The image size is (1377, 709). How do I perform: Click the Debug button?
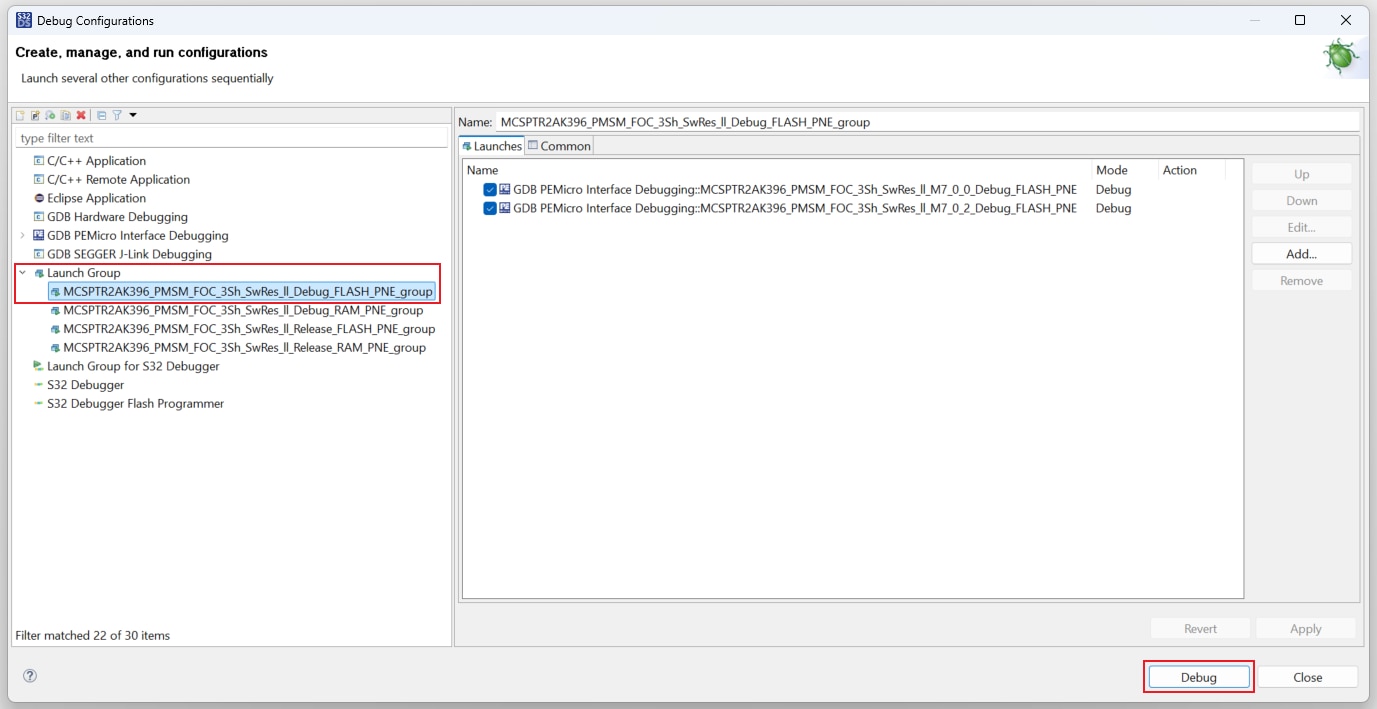point(1198,677)
